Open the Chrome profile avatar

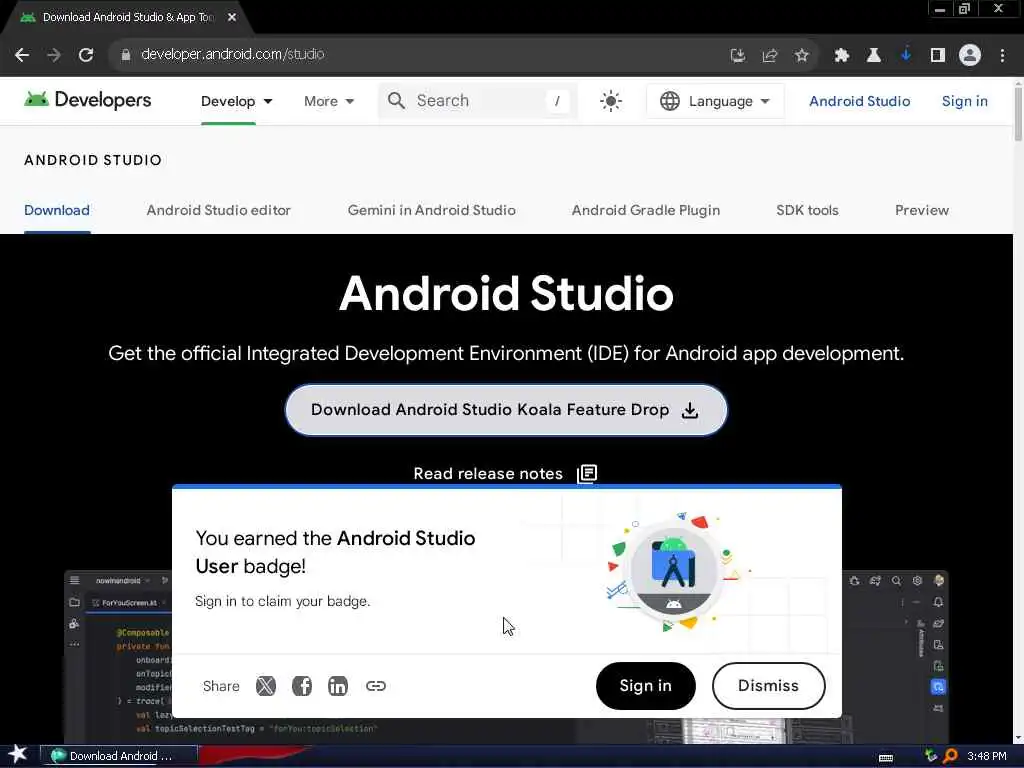coord(970,55)
